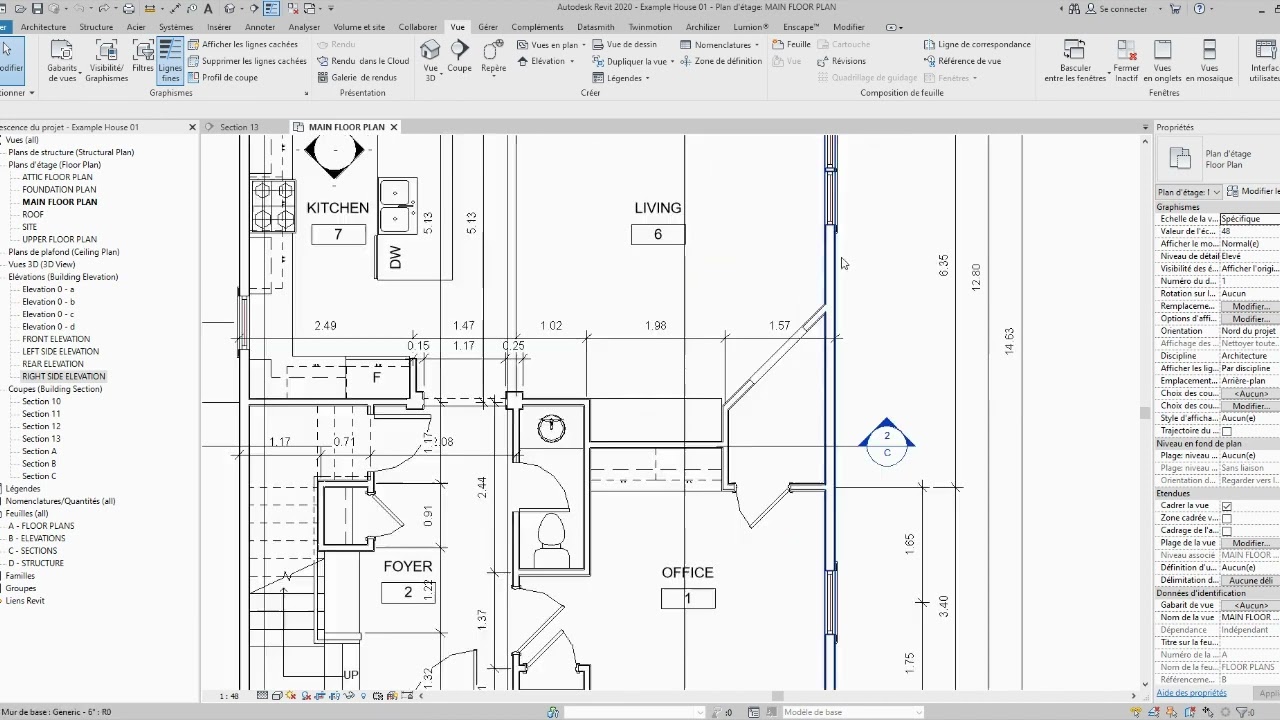Click Basculer entre les fenêtres
This screenshot has height=720, width=1280.
(1075, 61)
